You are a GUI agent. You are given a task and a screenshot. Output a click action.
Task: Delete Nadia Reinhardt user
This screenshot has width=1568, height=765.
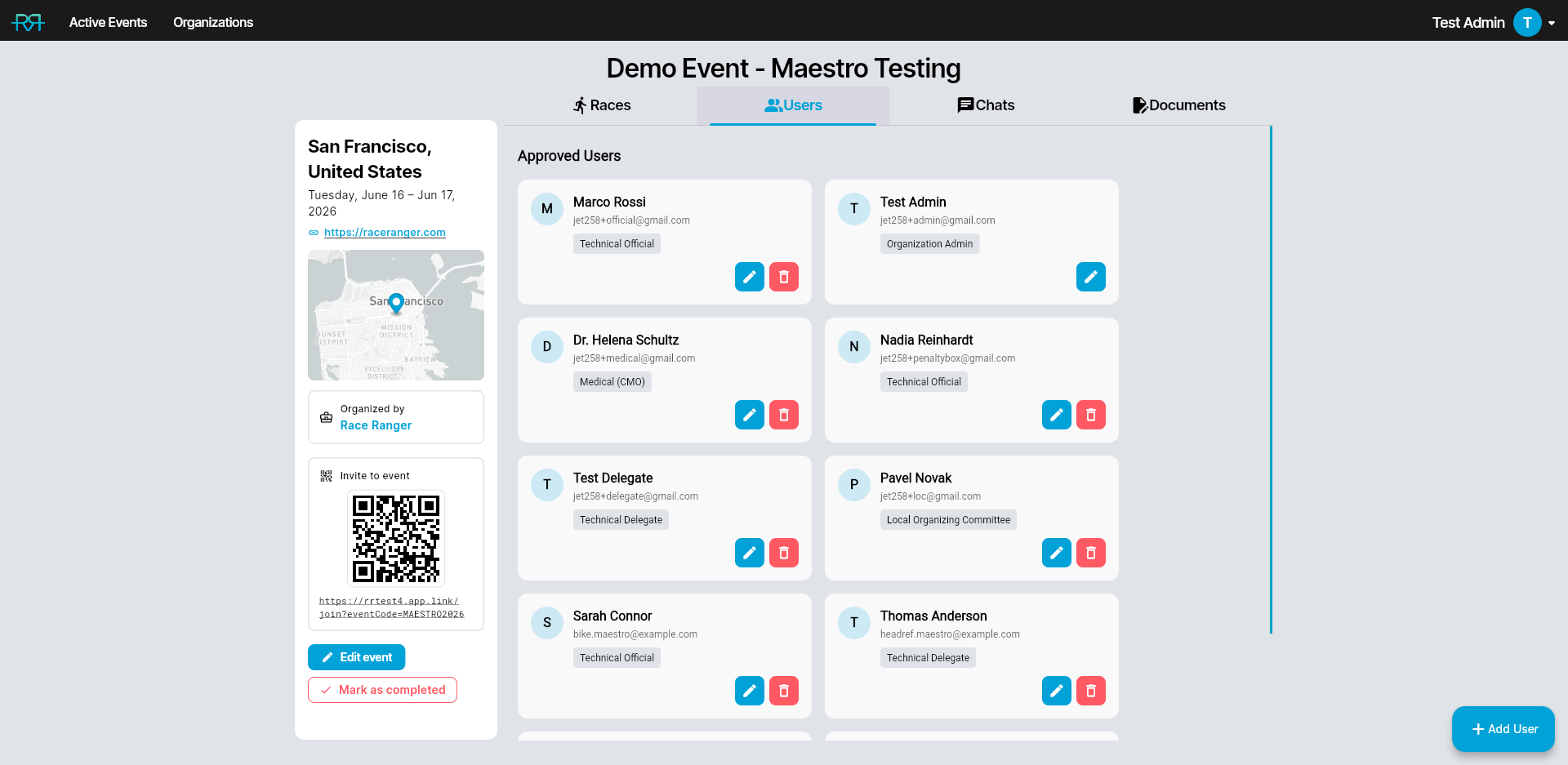click(x=1091, y=415)
